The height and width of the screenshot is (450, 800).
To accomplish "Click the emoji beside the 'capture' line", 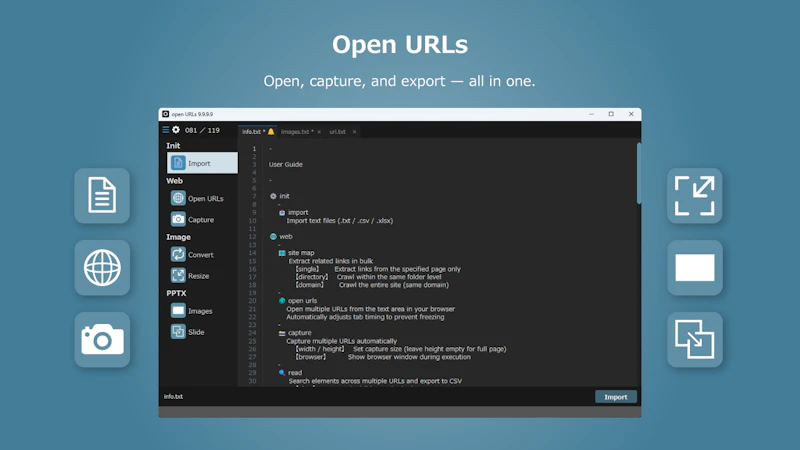I will pyautogui.click(x=282, y=333).
